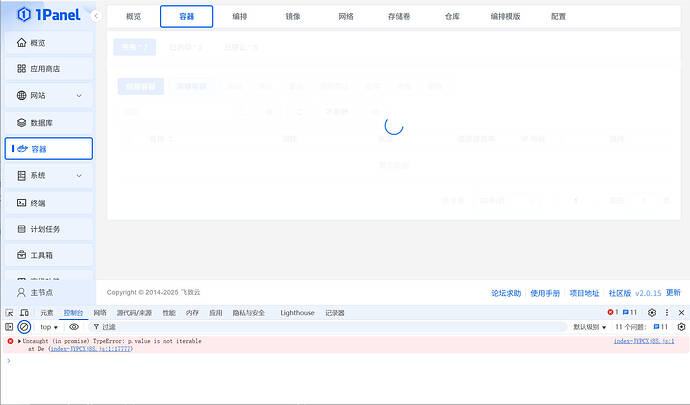Click the clear console icon
Image resolution: width=690 pixels, height=405 pixels.
point(24,327)
